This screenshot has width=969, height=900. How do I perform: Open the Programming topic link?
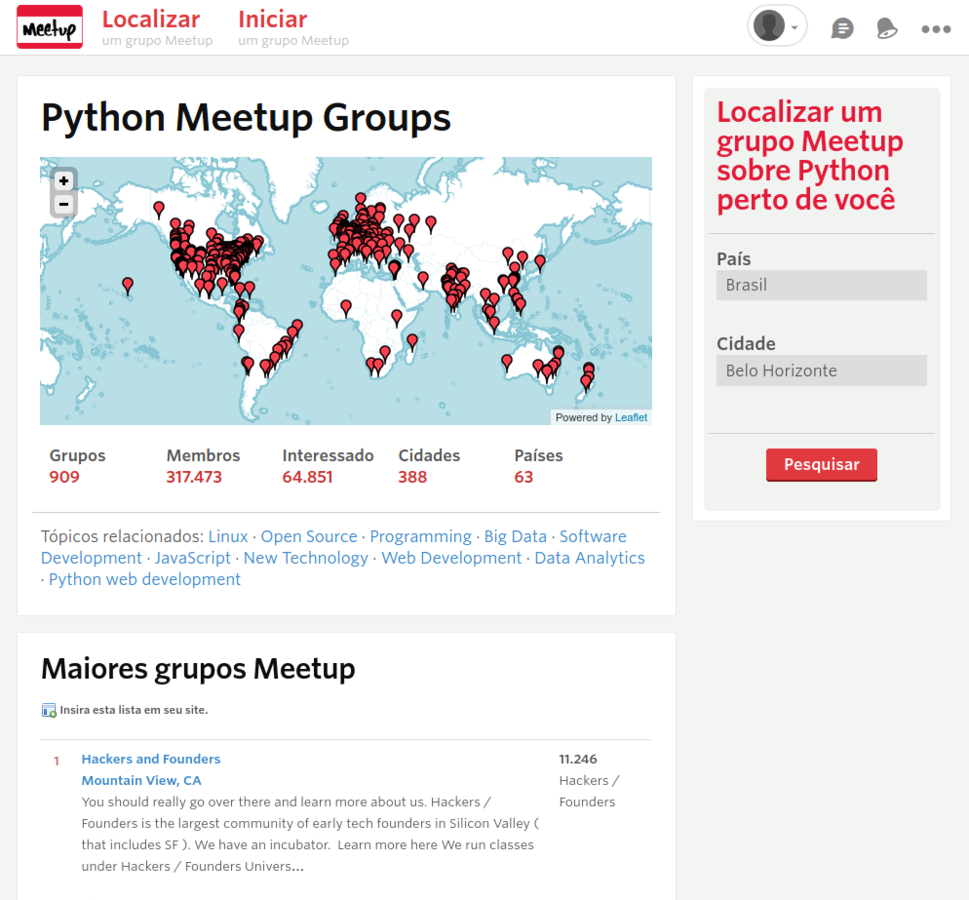click(x=421, y=536)
